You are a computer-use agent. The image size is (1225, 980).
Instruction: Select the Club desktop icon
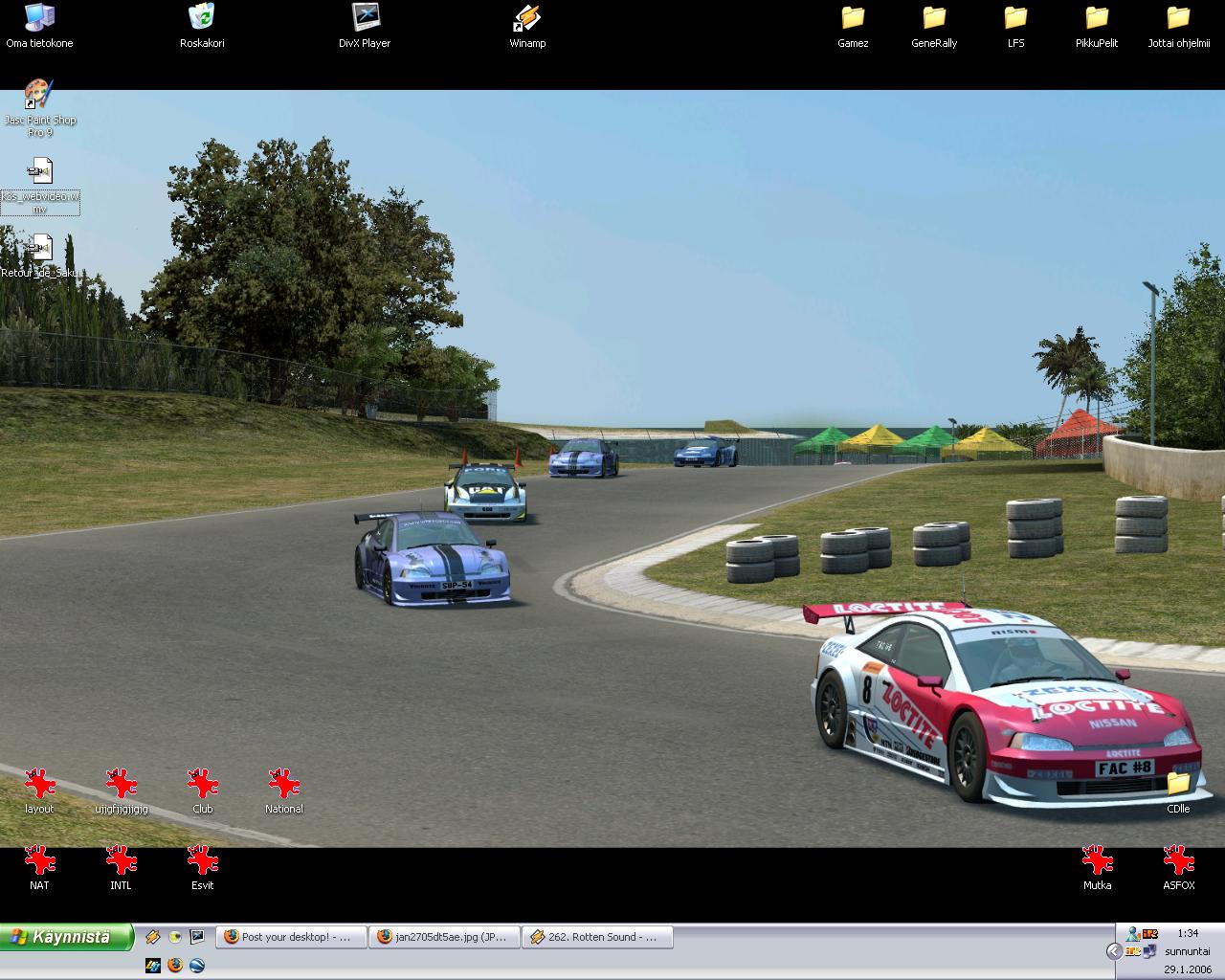pyautogui.click(x=202, y=791)
